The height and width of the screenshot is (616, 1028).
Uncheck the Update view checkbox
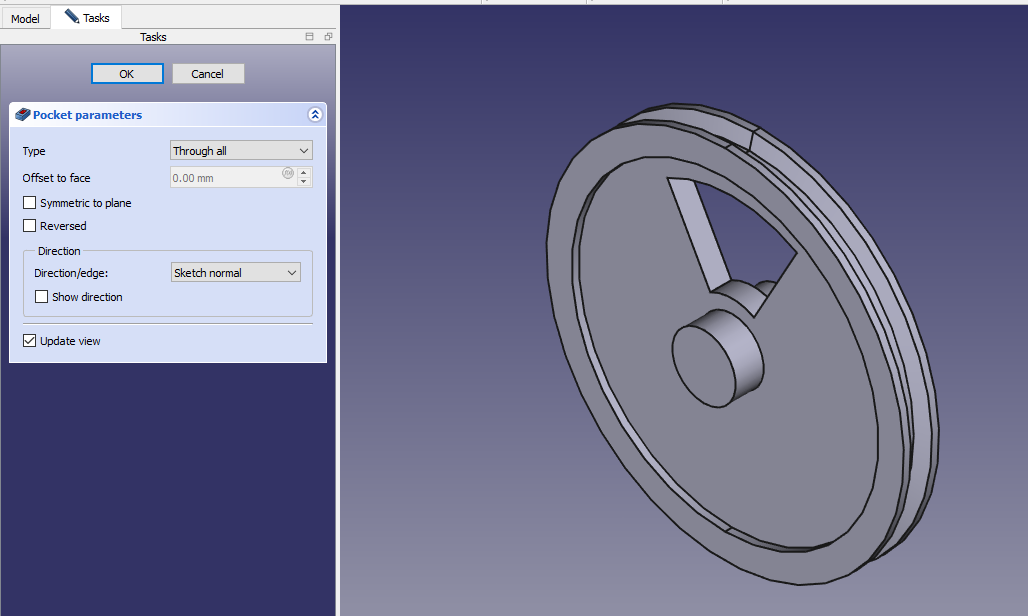[30, 341]
